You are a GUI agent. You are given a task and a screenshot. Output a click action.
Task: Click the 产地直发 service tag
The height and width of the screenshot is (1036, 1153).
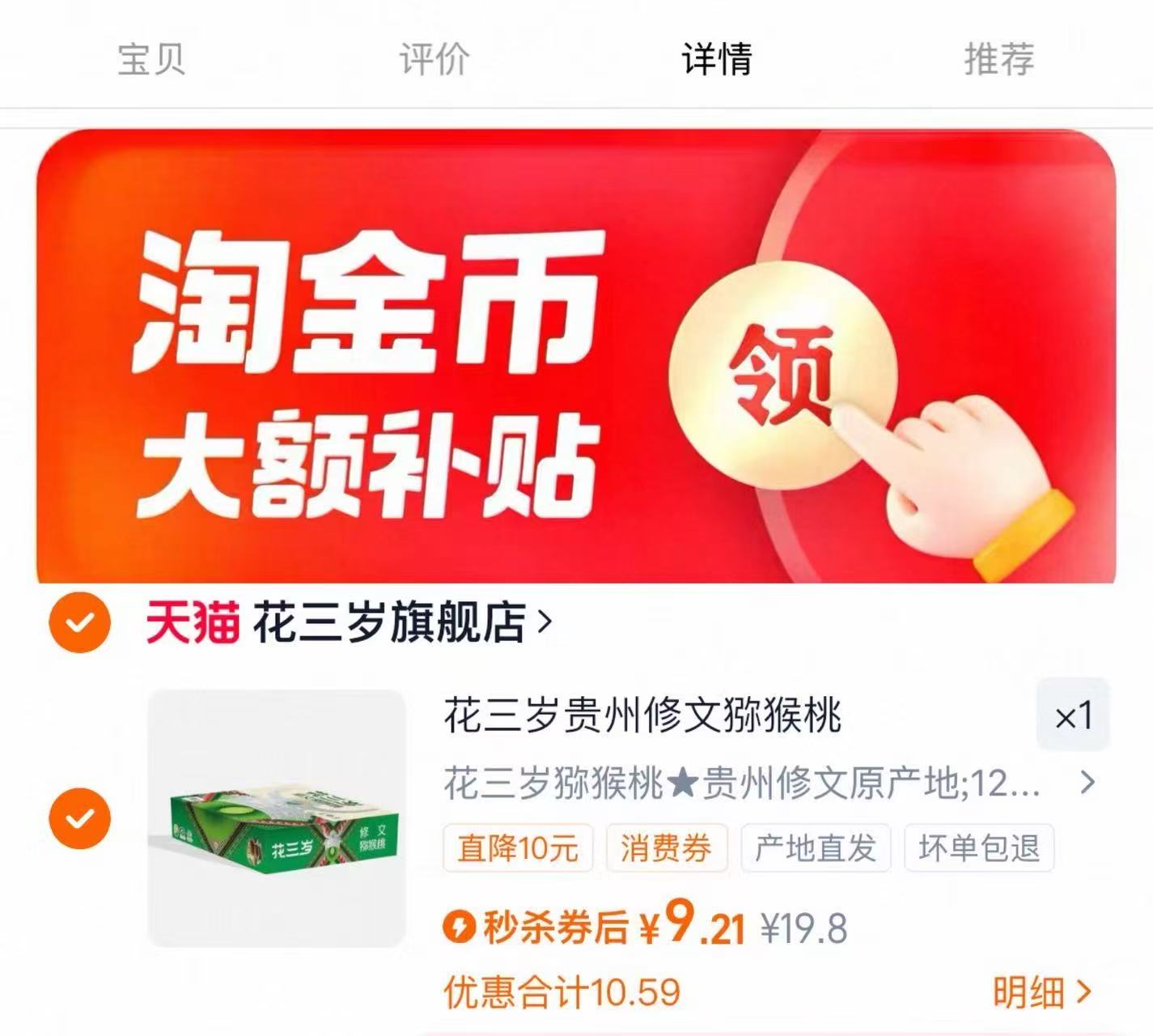[x=816, y=848]
